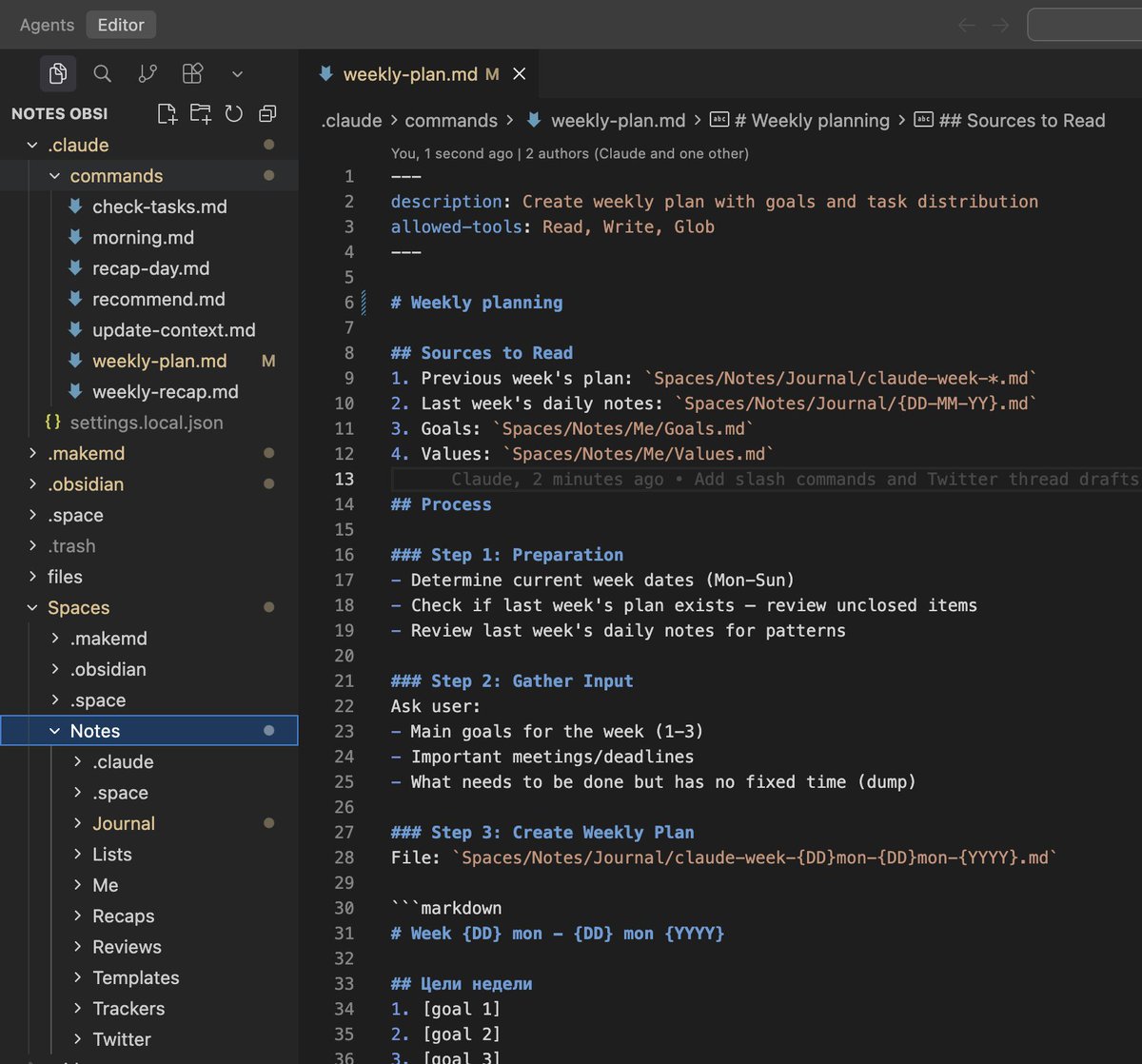Click the .claude breadcrumb segment
This screenshot has height=1064, width=1142.
coord(351,121)
